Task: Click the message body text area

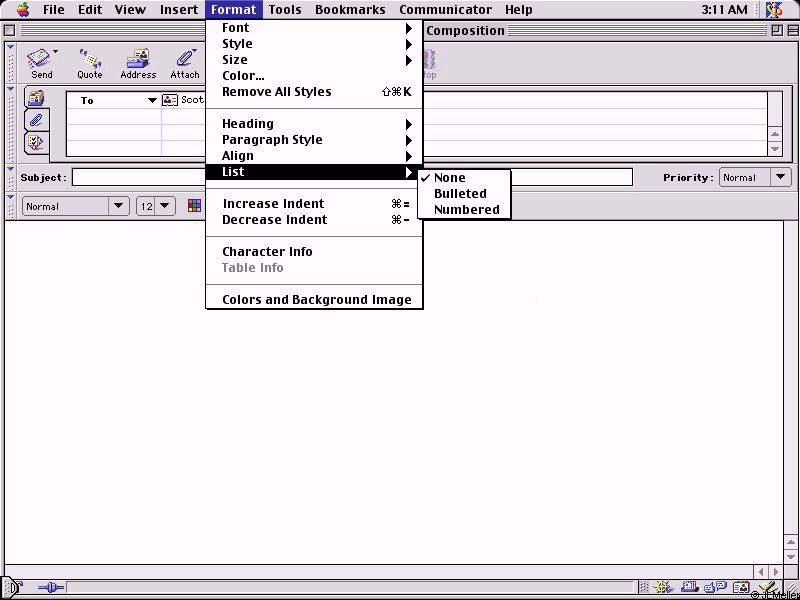Action: pyautogui.click(x=393, y=392)
